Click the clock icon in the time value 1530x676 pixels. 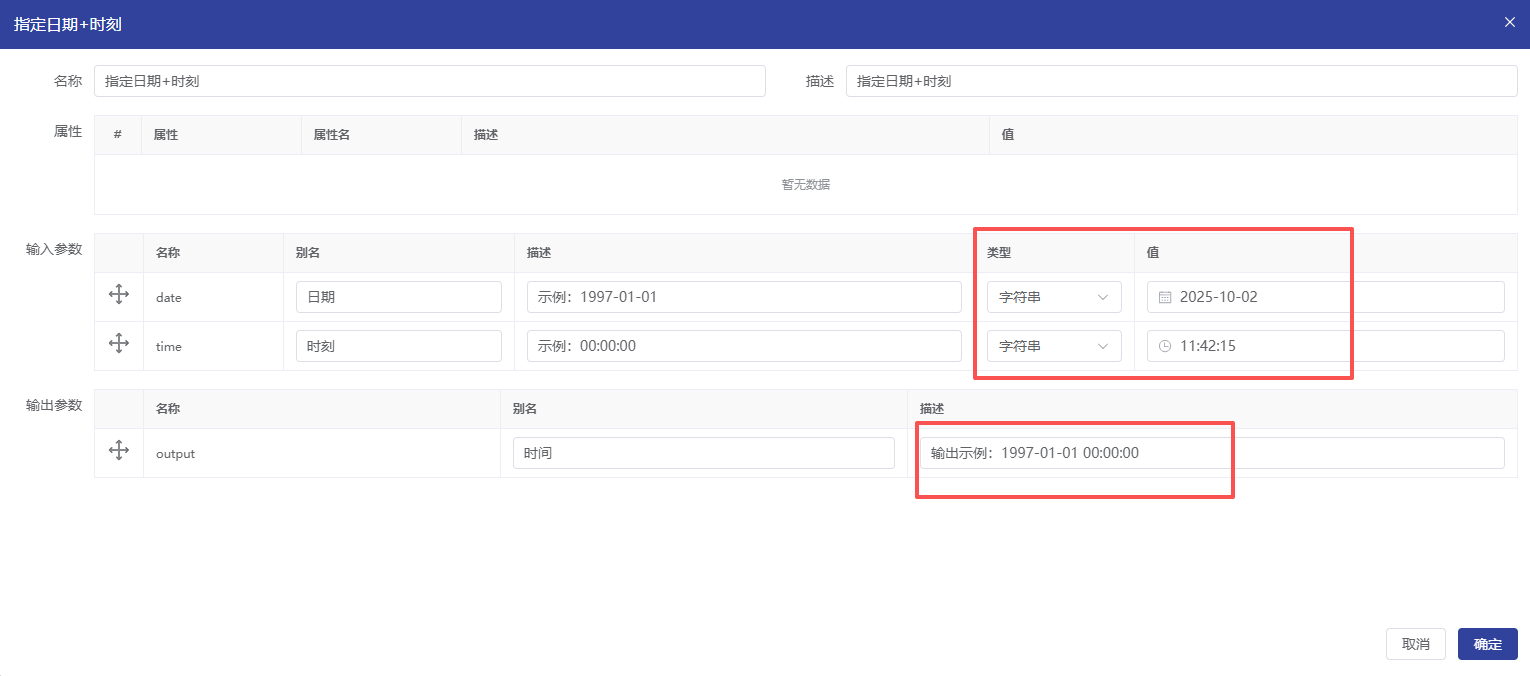point(1164,346)
